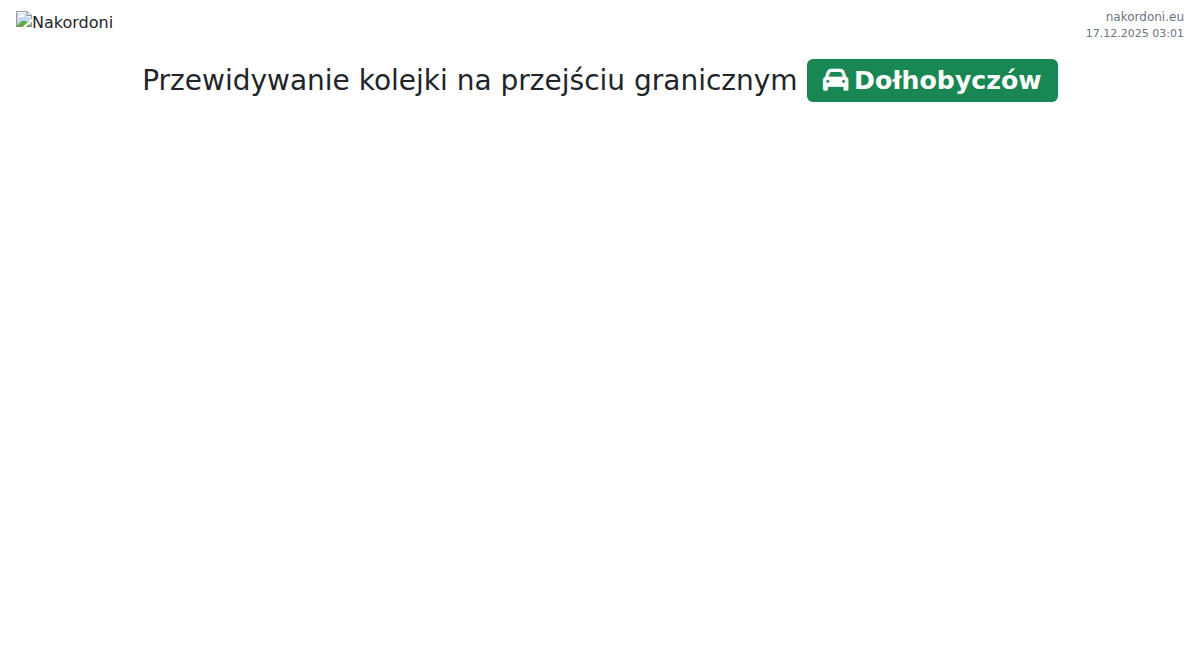The width and height of the screenshot is (1200, 651).
Task: Click the word "granicznym" in the heading
Action: [x=715, y=81]
